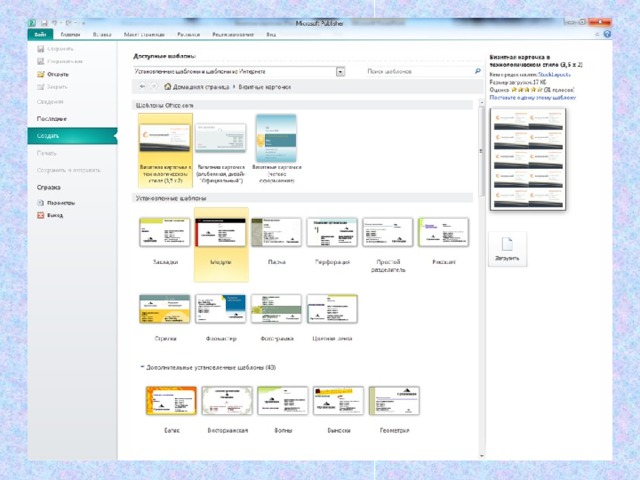Switch to the Вставка ribbon tab
Image resolution: width=640 pixels, height=480 pixels.
103,33
